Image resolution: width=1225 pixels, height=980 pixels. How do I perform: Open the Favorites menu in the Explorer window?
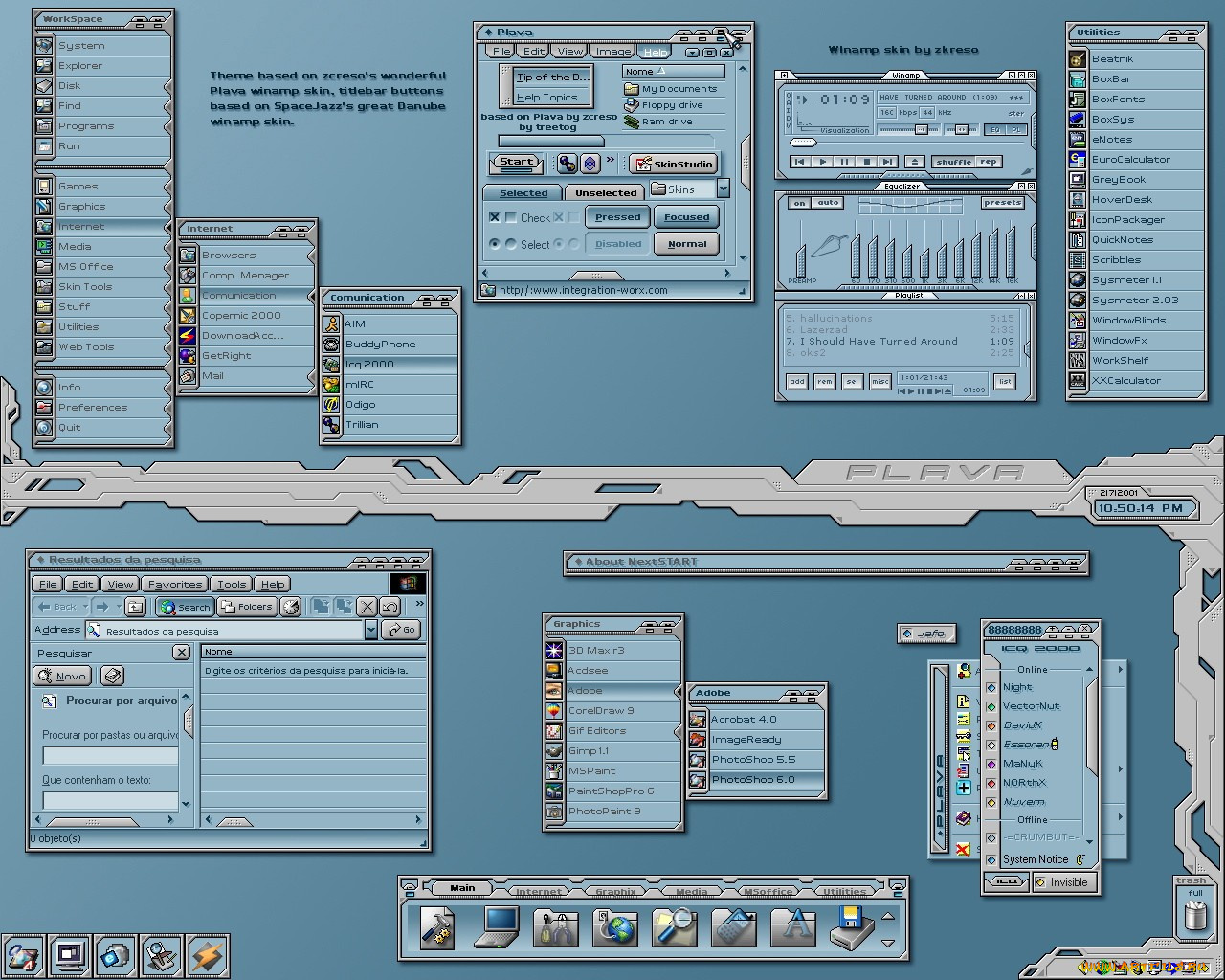coord(175,584)
